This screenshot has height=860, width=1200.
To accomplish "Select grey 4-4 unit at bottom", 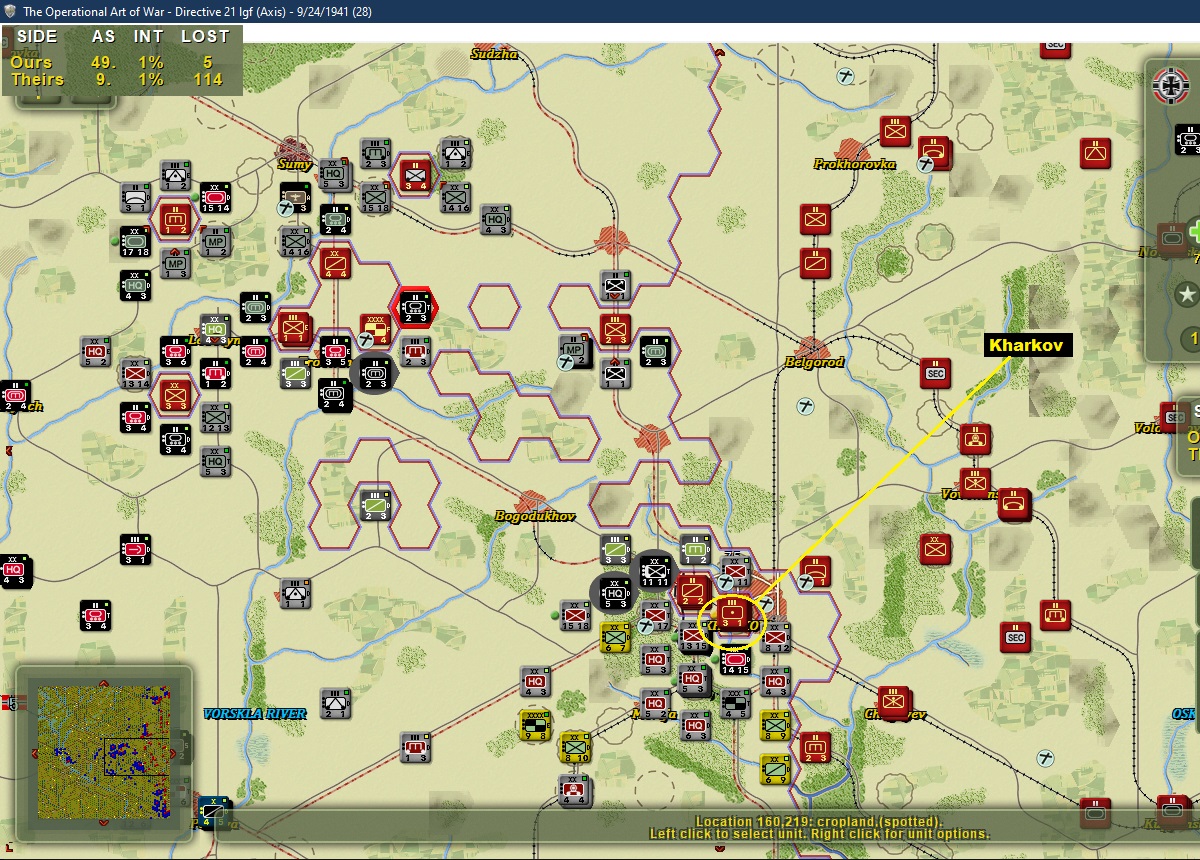I will [x=574, y=791].
